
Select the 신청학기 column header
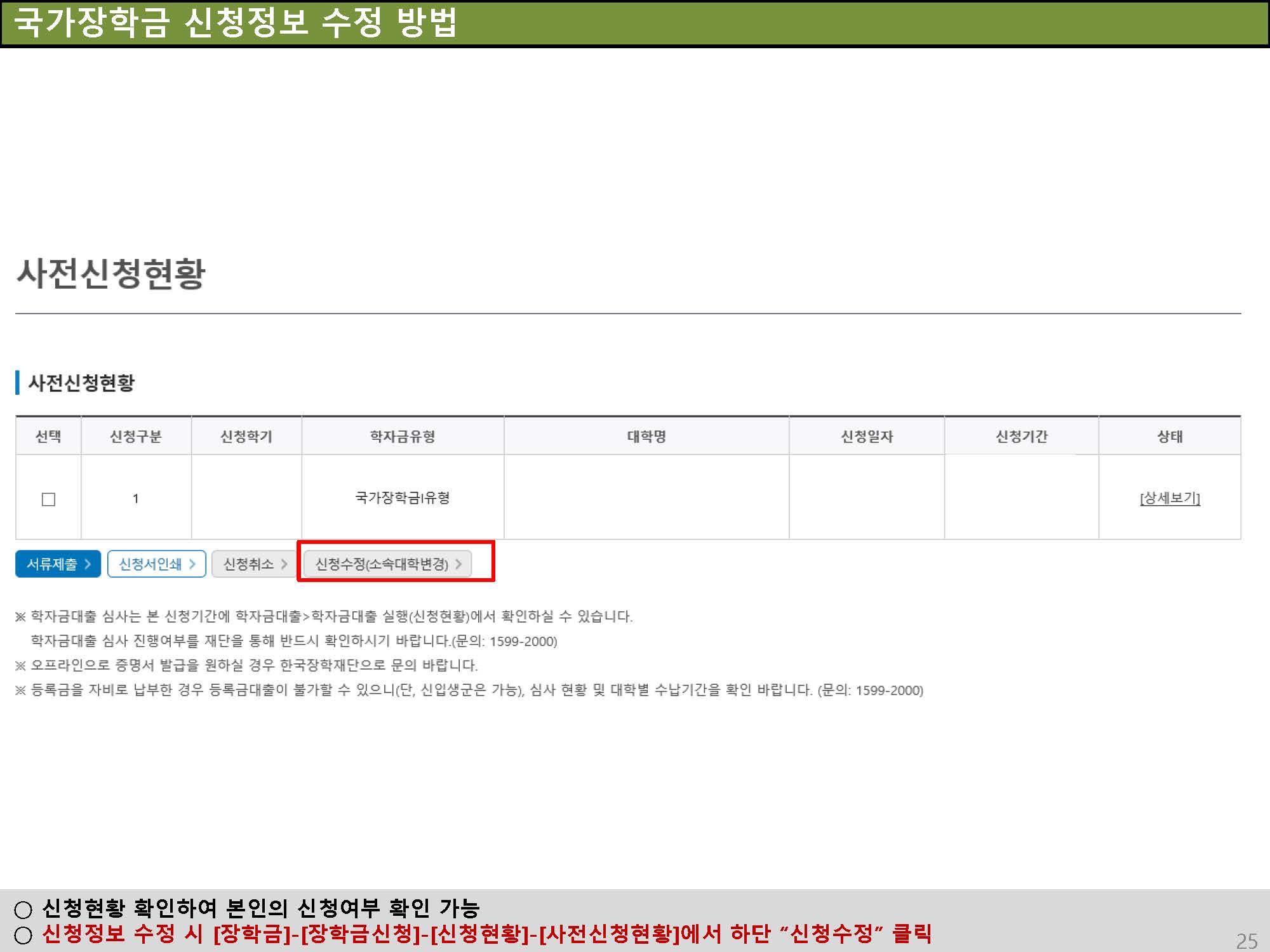coord(246,437)
